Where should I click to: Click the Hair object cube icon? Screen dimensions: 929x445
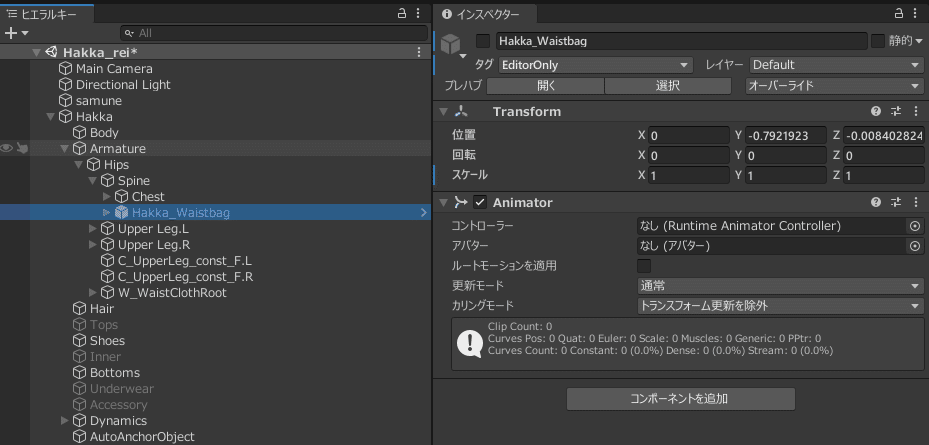[80, 309]
